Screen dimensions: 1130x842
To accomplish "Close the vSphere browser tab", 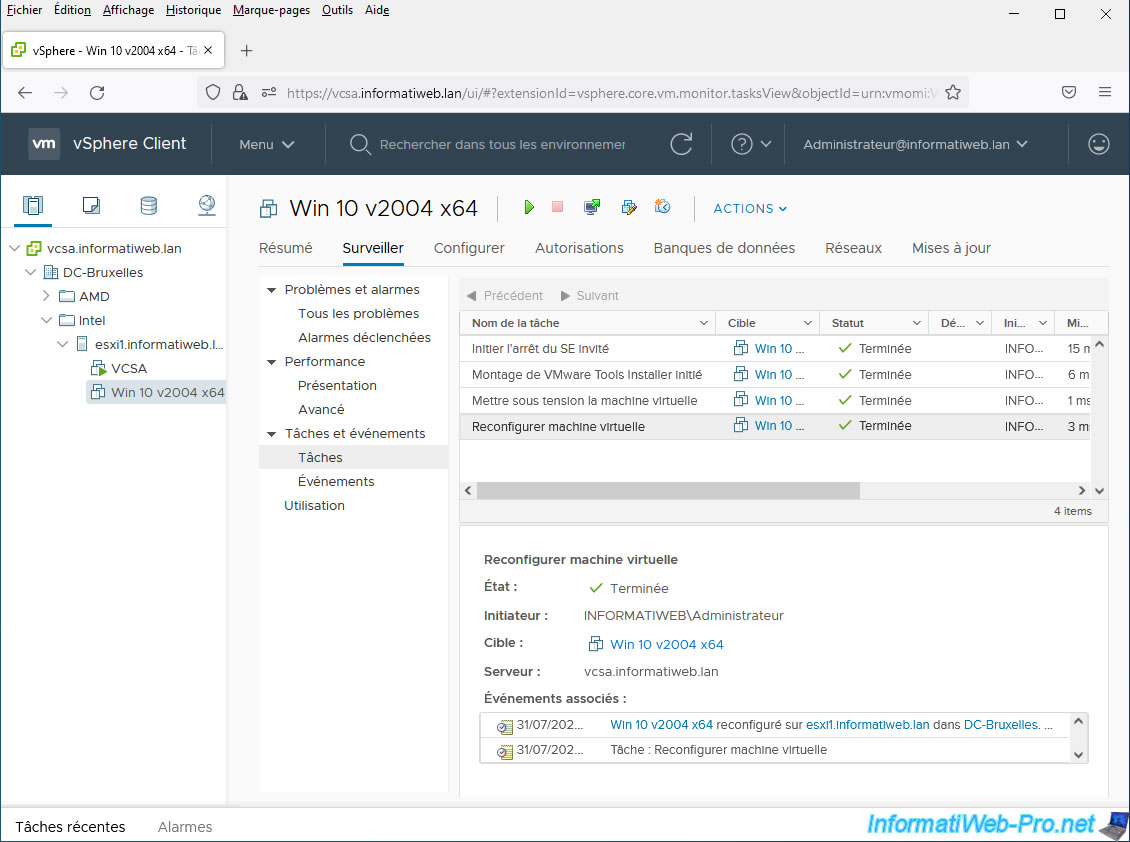I will point(208,50).
